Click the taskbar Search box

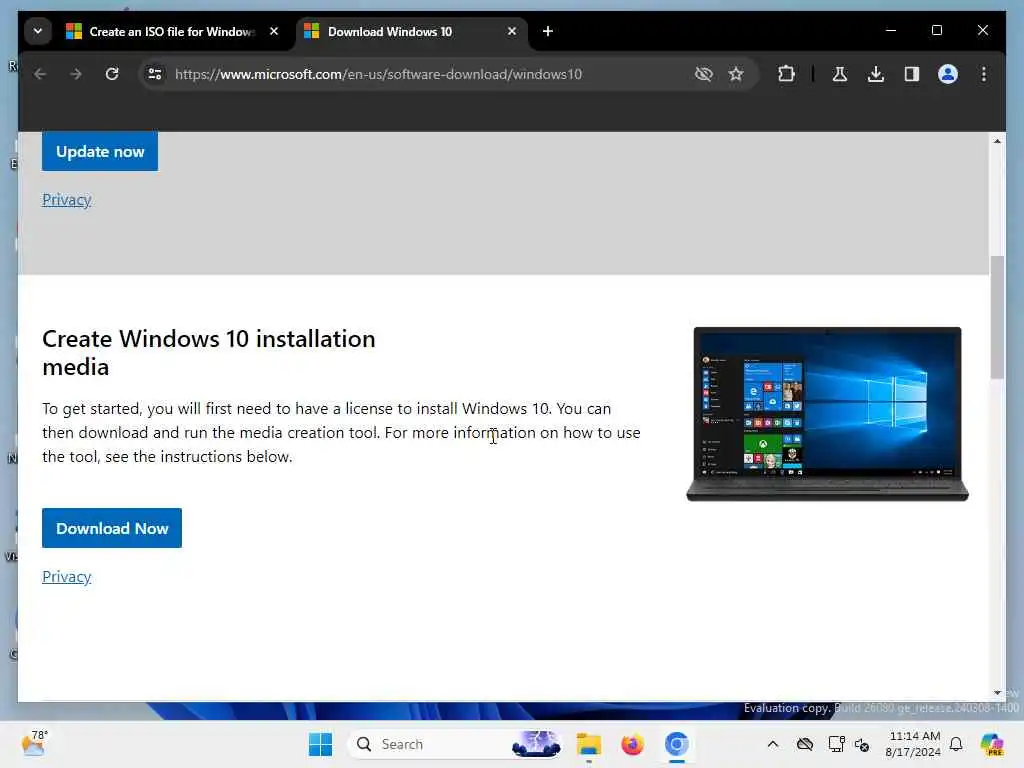tap(455, 744)
